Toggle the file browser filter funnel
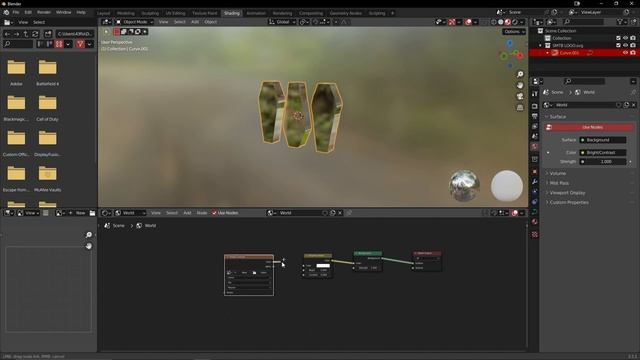The width and height of the screenshot is (640, 360). [x=80, y=44]
